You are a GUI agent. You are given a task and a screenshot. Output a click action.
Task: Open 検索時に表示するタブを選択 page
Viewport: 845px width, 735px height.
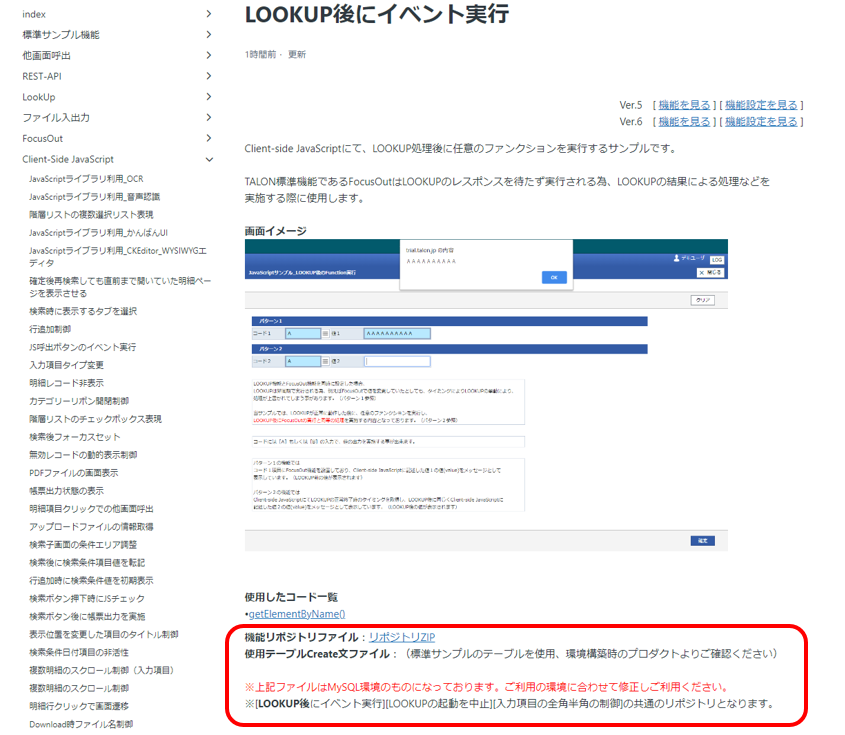click(x=83, y=311)
